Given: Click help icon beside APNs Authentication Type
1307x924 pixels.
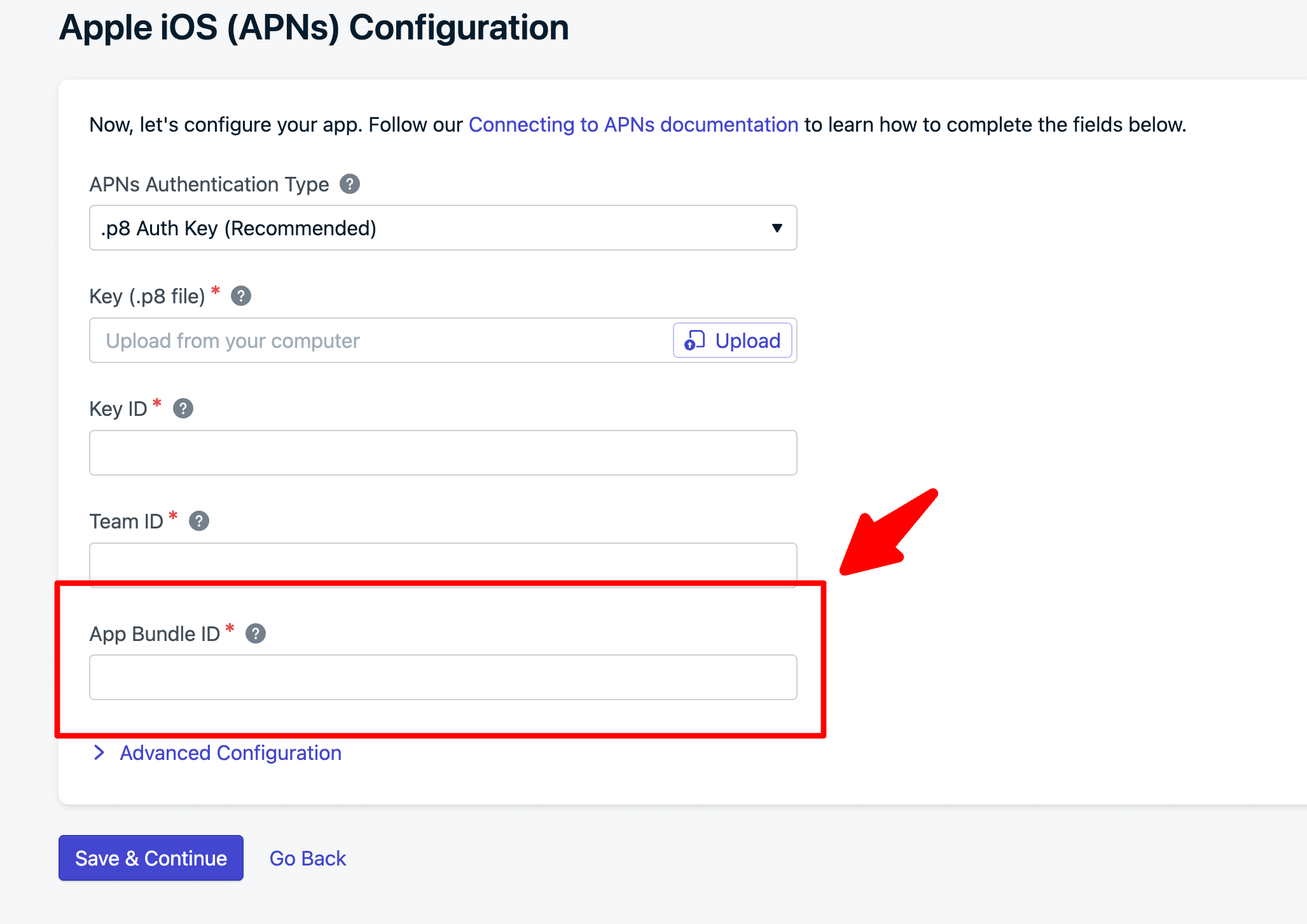Looking at the screenshot, I should [350, 184].
